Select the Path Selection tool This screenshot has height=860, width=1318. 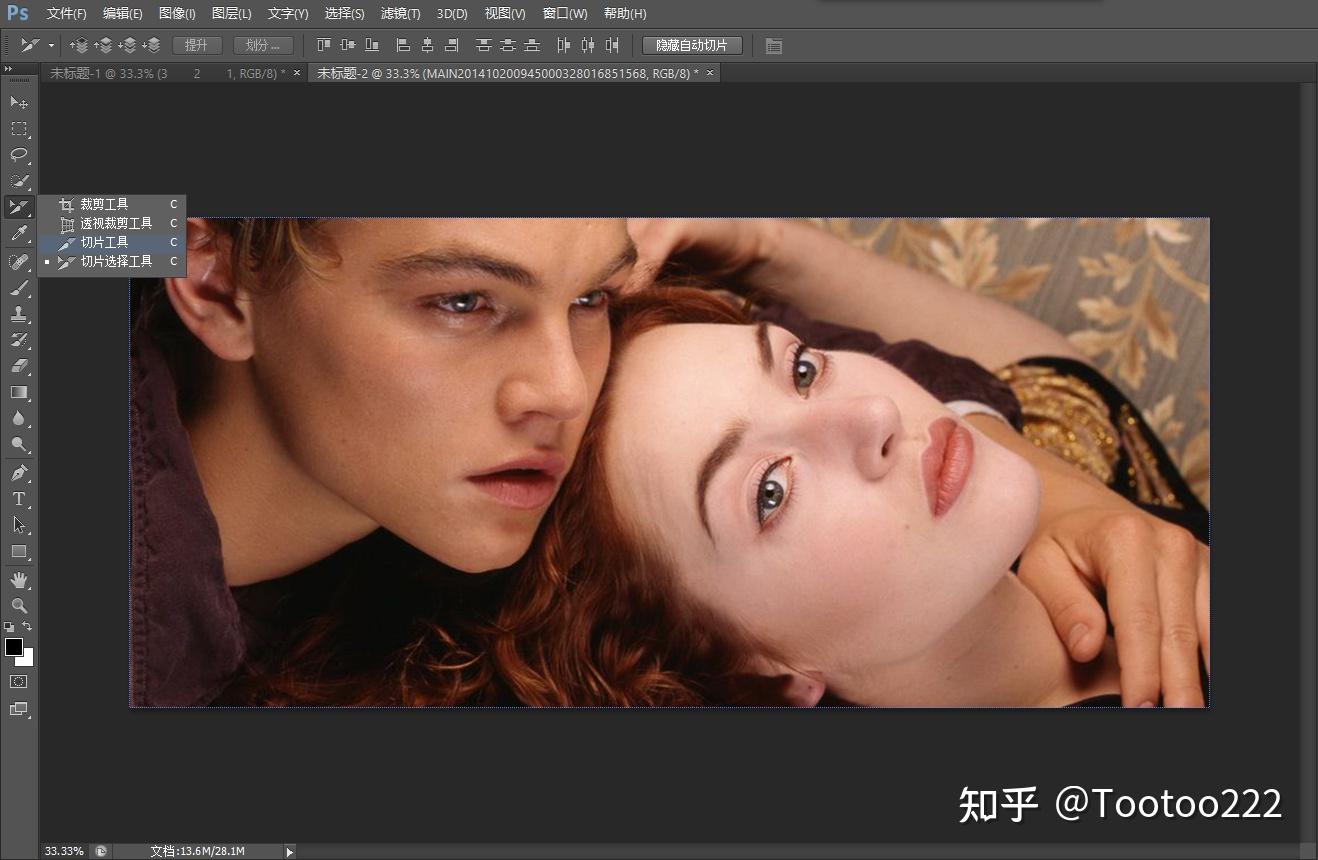pos(19,524)
